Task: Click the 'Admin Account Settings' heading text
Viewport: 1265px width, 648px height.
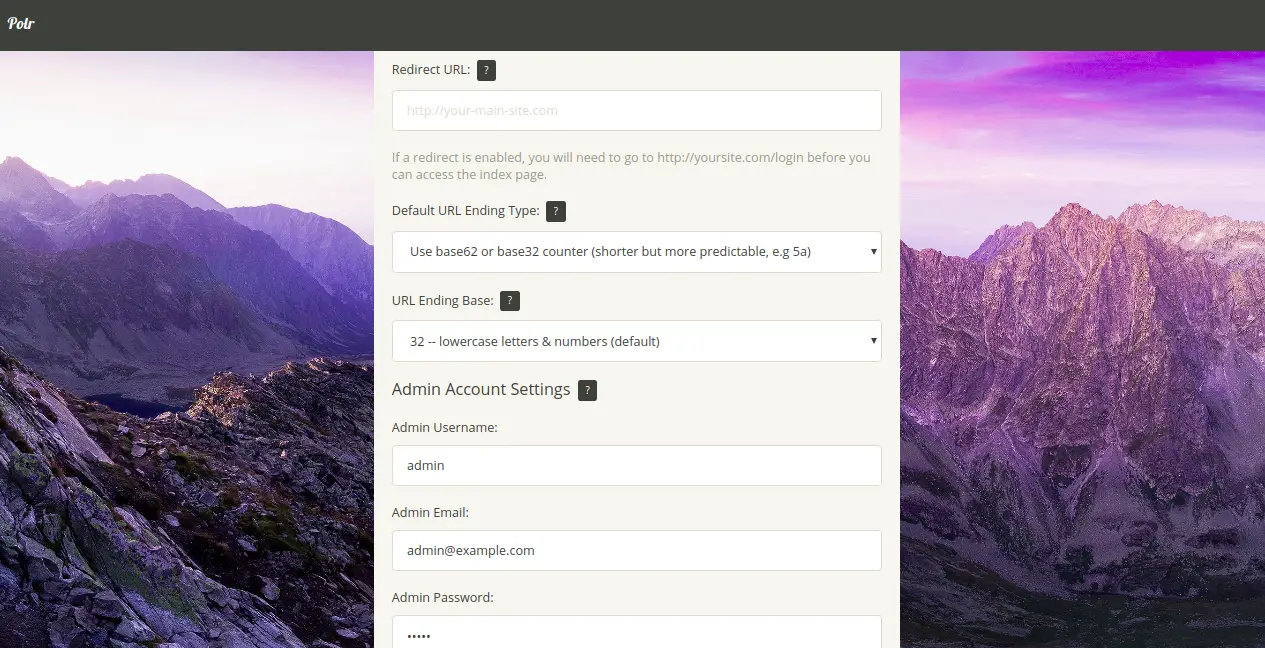Action: pyautogui.click(x=481, y=389)
